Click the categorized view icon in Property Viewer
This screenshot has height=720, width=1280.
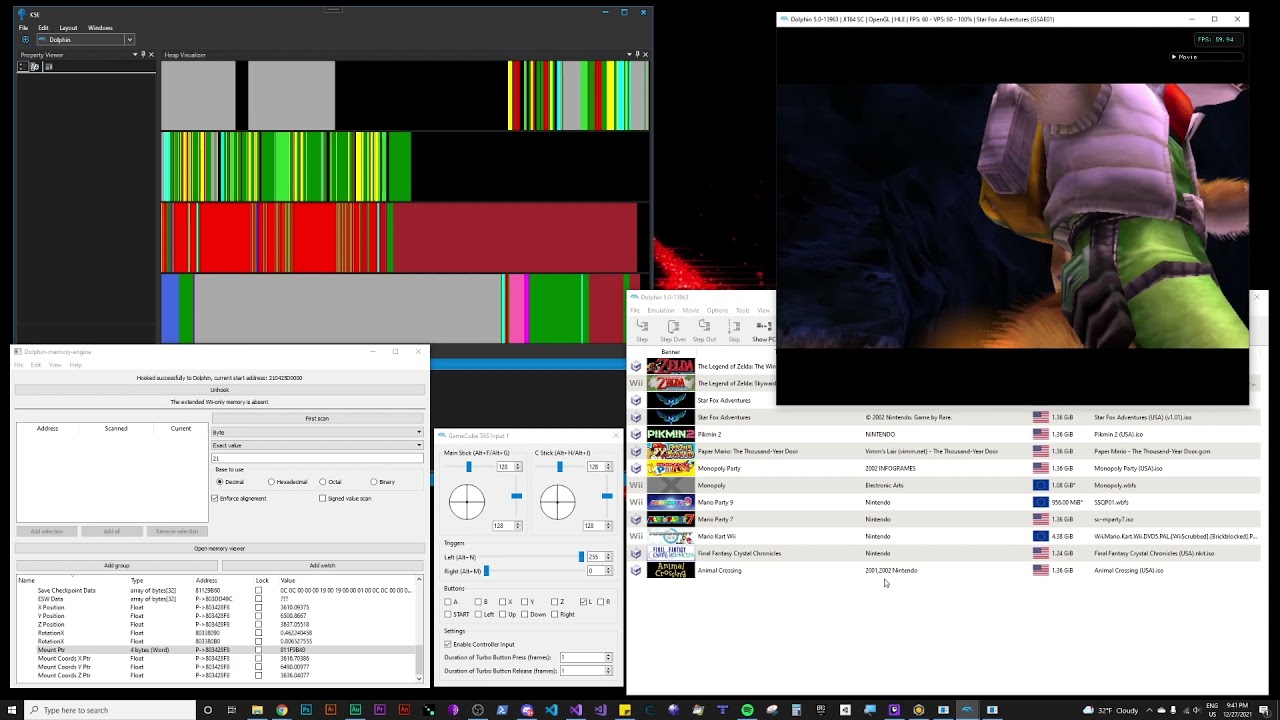click(x=23, y=67)
